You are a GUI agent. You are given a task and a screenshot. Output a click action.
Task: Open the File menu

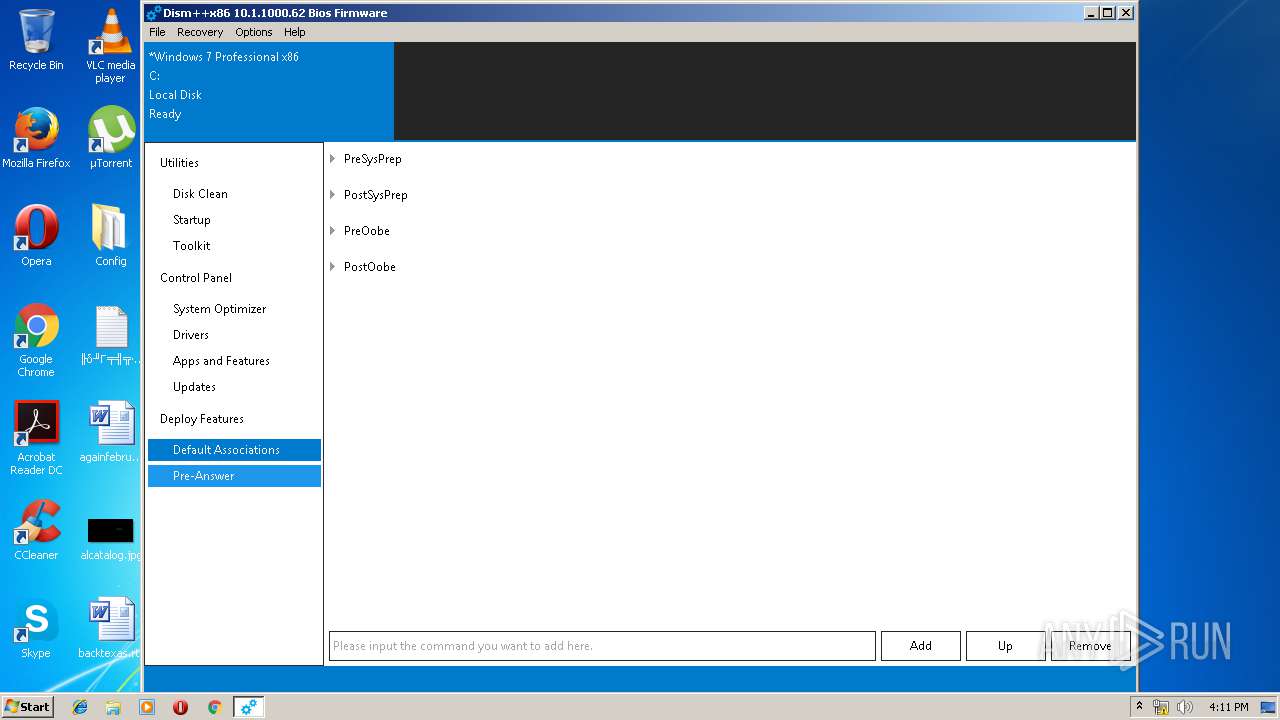coord(157,32)
